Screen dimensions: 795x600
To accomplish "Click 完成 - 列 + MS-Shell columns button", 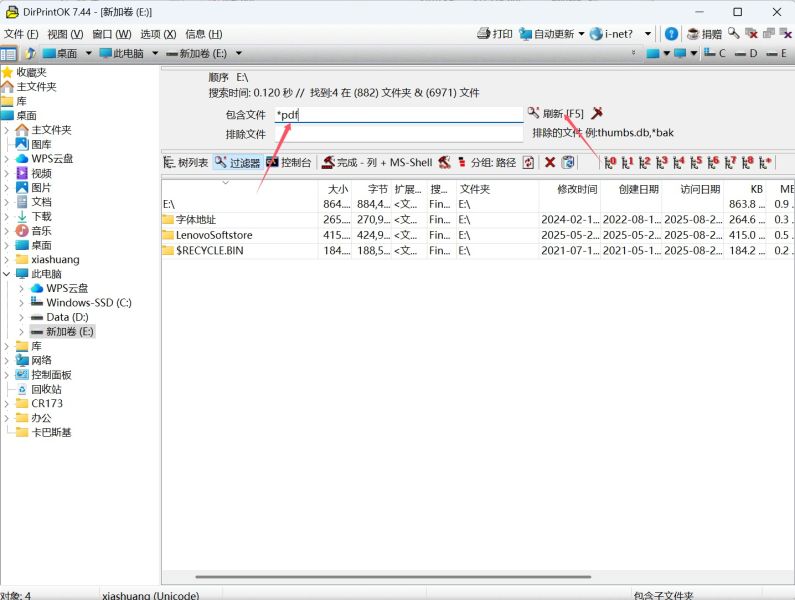I will pos(377,162).
